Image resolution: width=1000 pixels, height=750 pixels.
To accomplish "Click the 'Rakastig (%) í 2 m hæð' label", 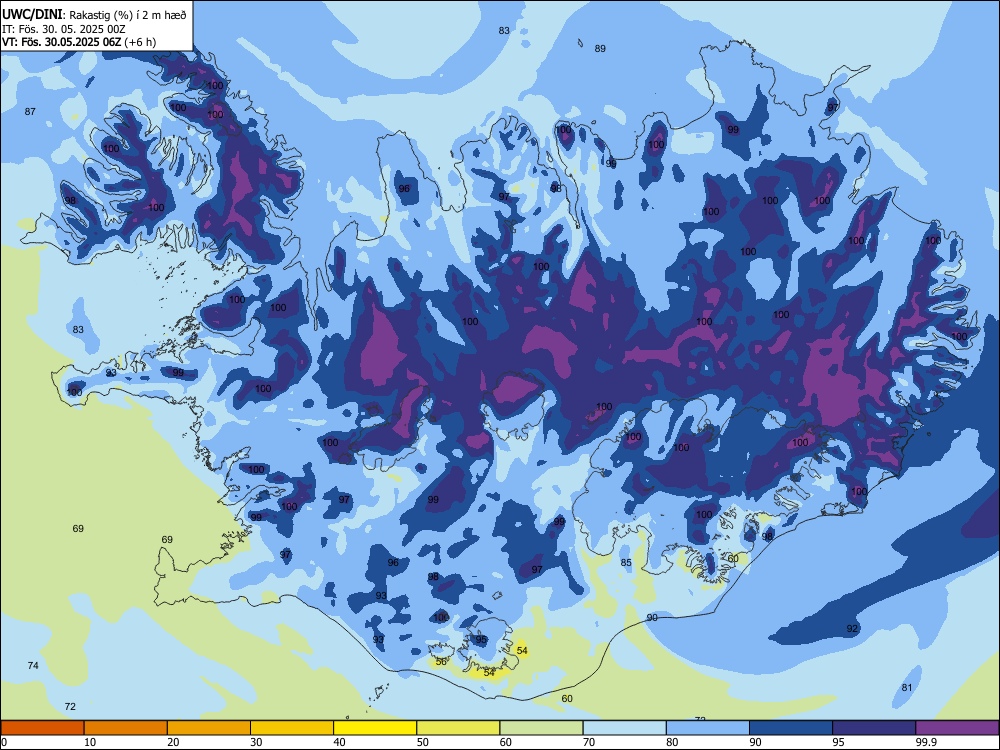I will (x=128, y=15).
